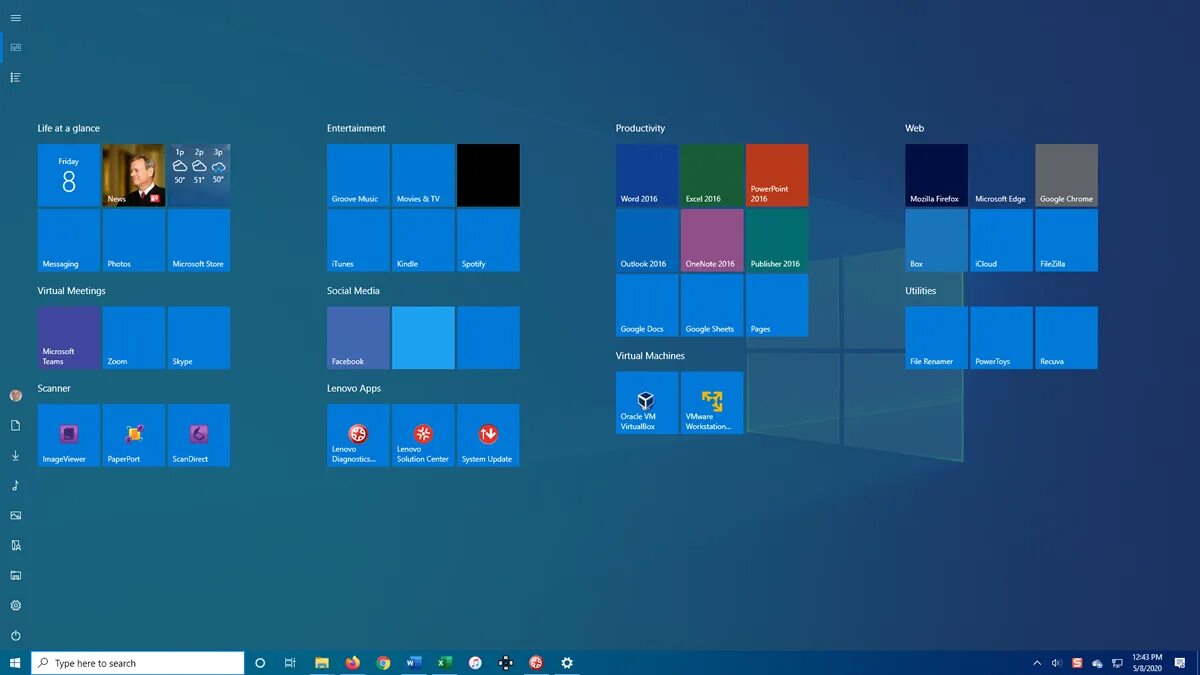
Task: Open the Pictures folder from the Start sidebar
Action: 15,516
